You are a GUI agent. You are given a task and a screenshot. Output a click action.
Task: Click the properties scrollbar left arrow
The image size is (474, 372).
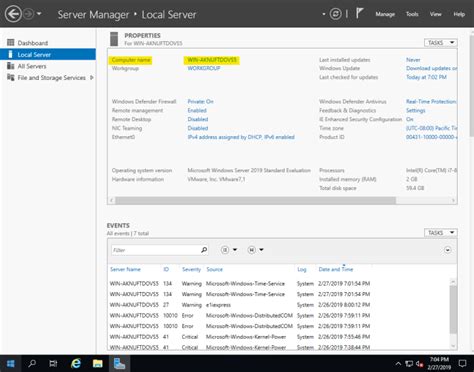(111, 200)
